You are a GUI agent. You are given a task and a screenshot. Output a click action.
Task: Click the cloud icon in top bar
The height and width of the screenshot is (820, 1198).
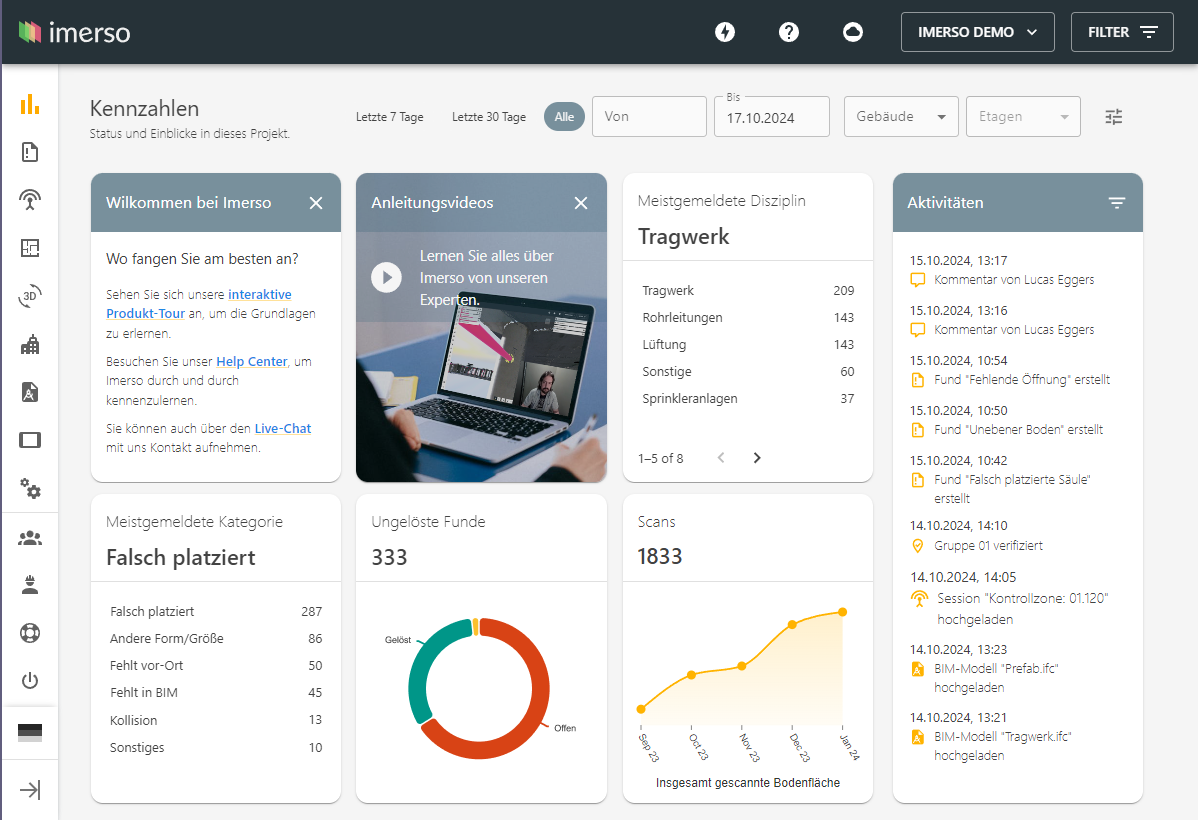click(853, 32)
